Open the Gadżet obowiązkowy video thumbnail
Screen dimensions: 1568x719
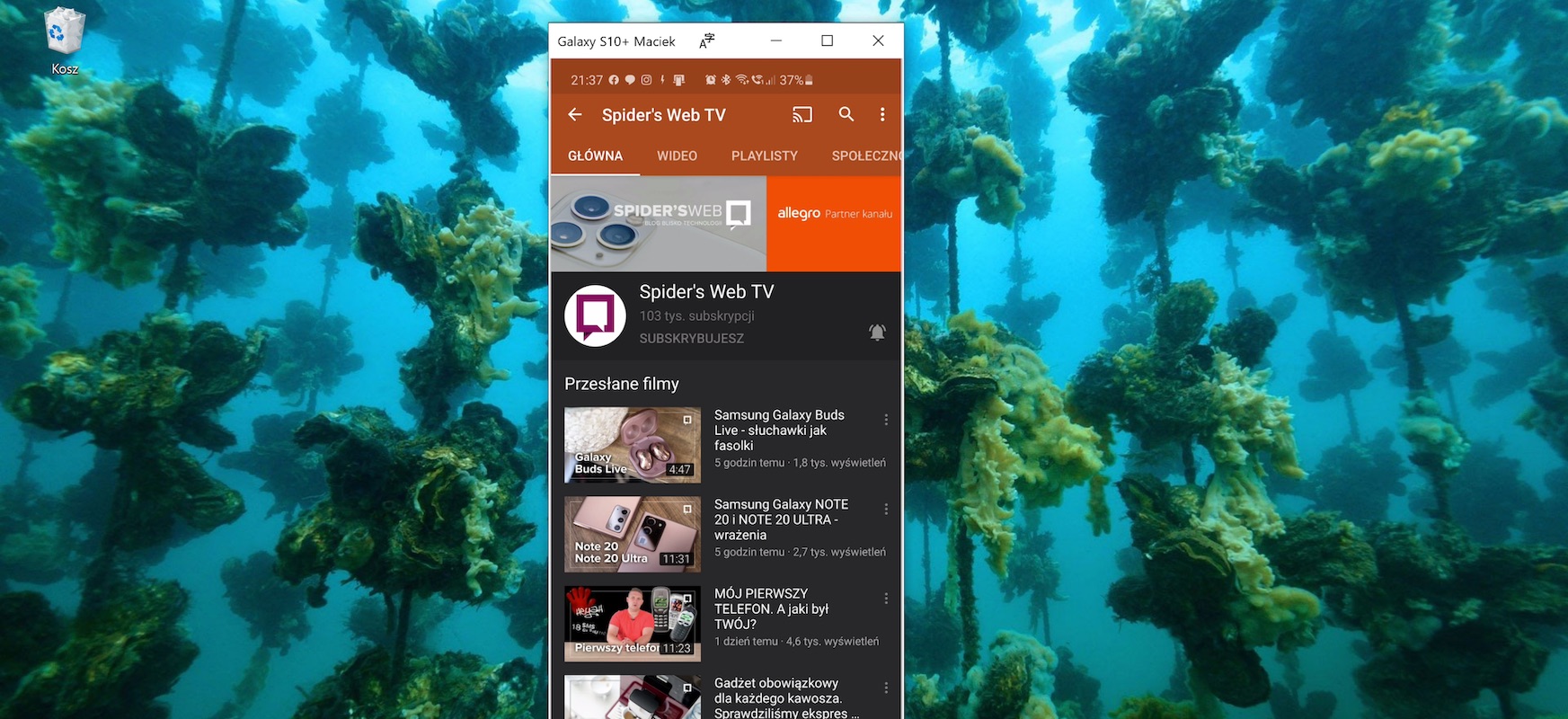633,697
